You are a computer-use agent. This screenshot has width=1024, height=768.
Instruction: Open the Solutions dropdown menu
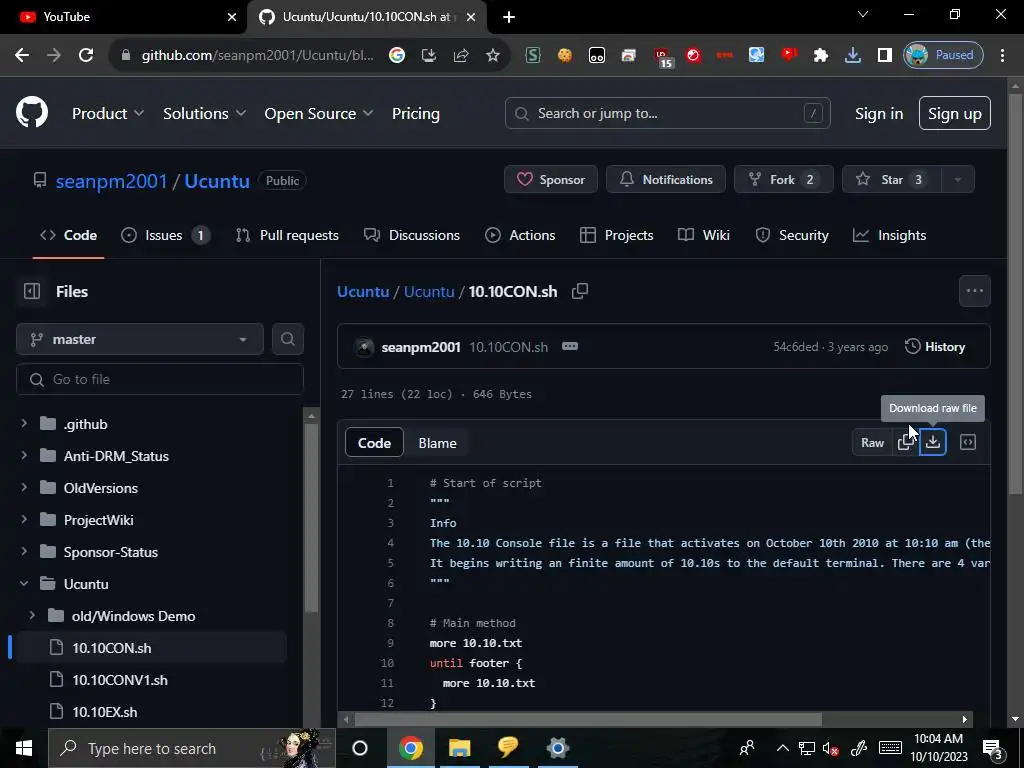pyautogui.click(x=204, y=113)
